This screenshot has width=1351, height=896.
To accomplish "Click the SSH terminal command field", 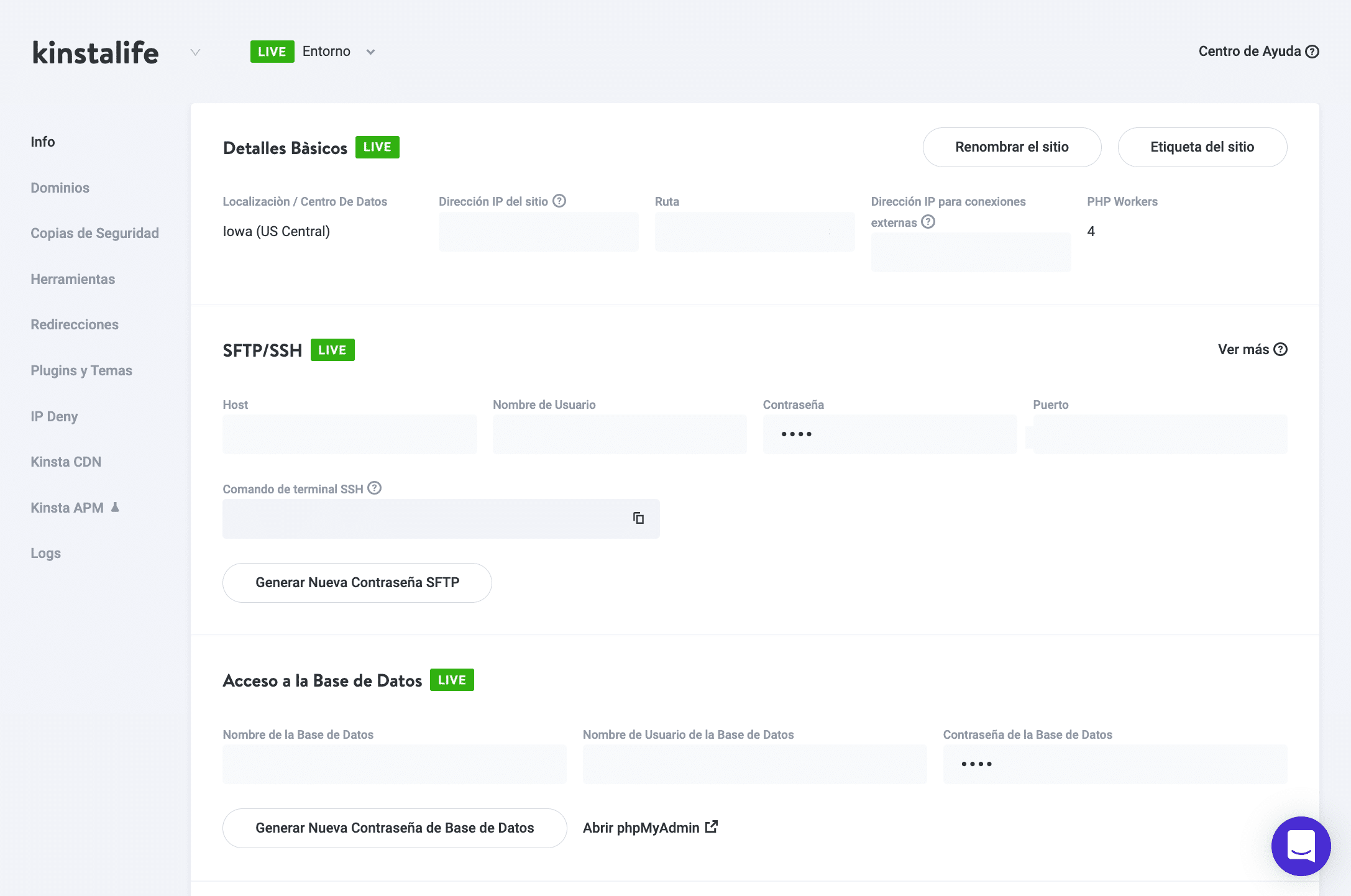I will click(441, 519).
